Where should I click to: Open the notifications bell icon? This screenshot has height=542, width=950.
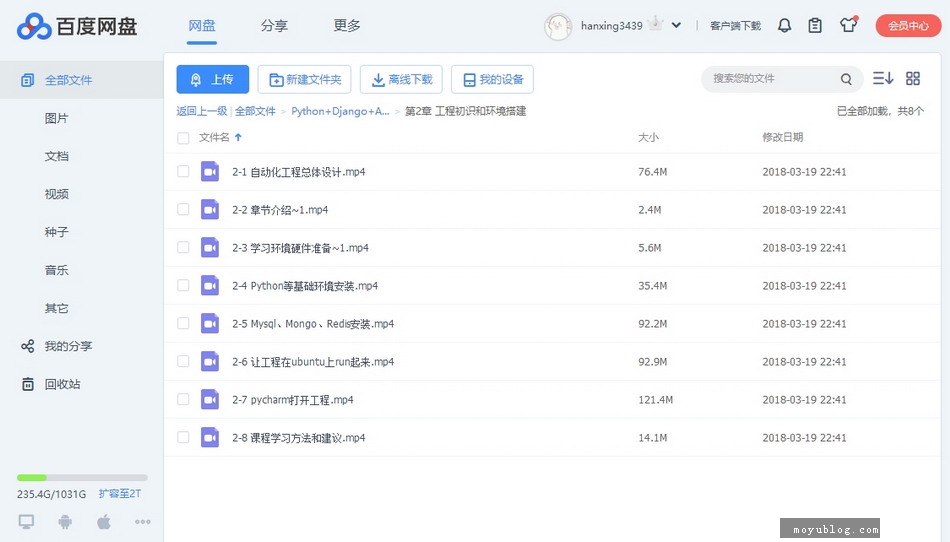[785, 25]
